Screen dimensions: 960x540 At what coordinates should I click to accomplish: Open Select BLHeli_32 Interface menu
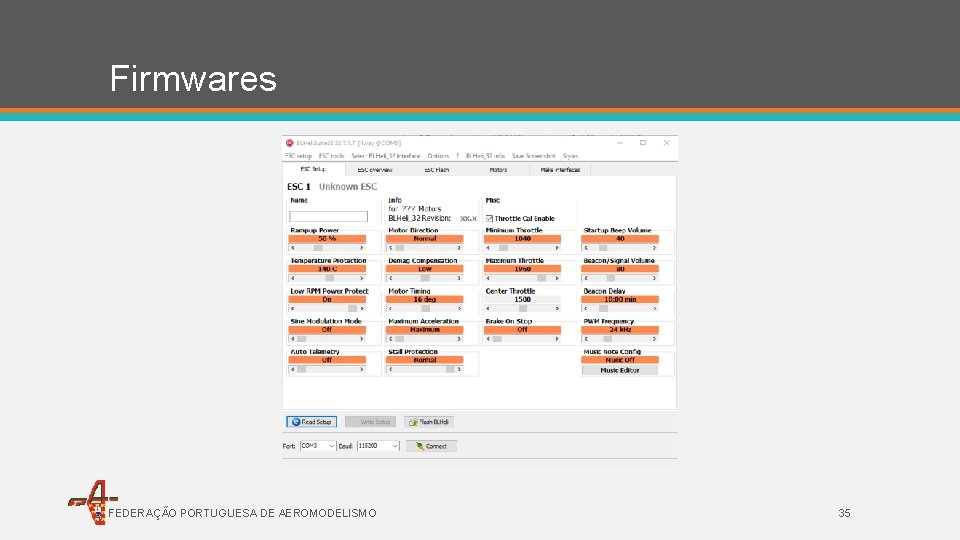pyautogui.click(x=386, y=156)
